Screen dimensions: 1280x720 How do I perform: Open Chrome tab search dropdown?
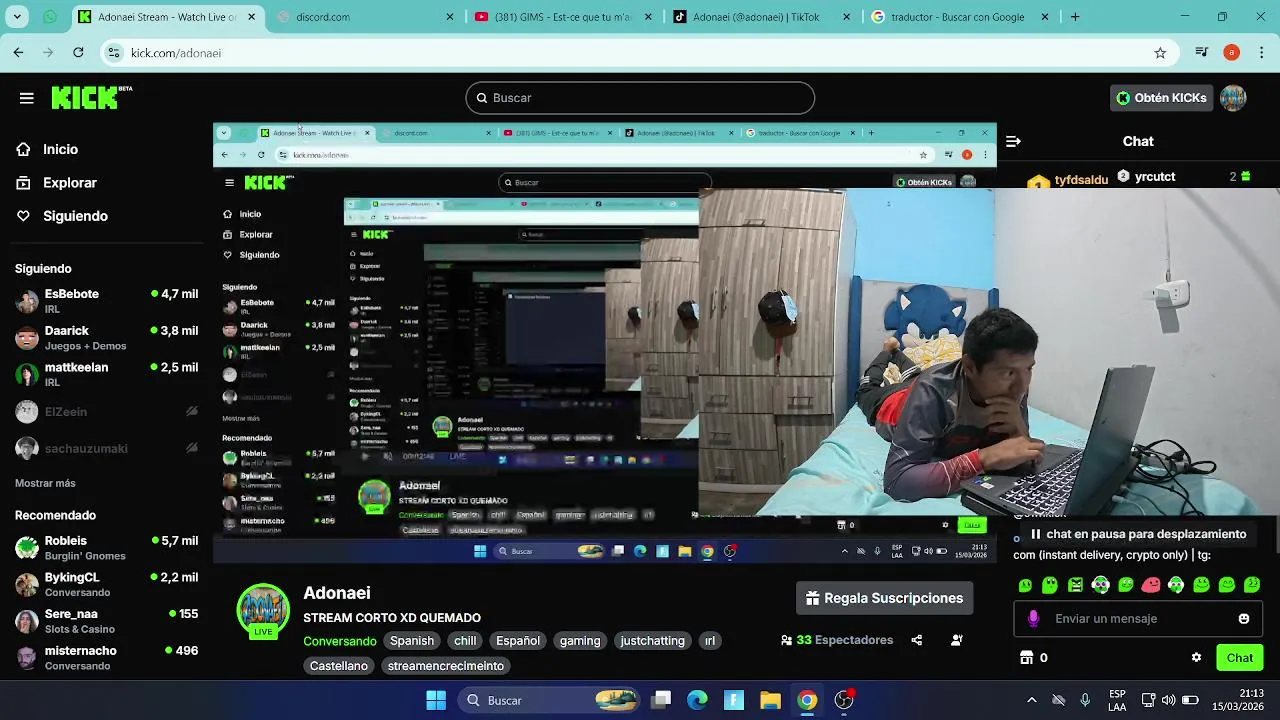(x=19, y=17)
